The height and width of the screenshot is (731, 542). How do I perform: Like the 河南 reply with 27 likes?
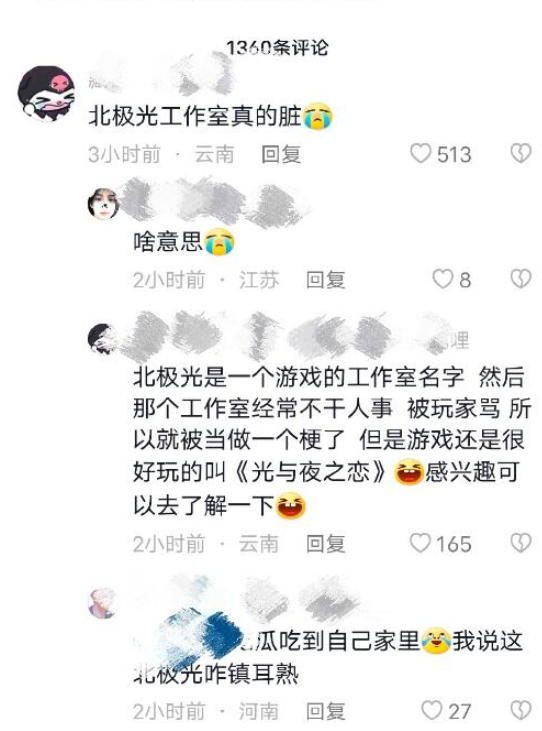[x=431, y=710]
